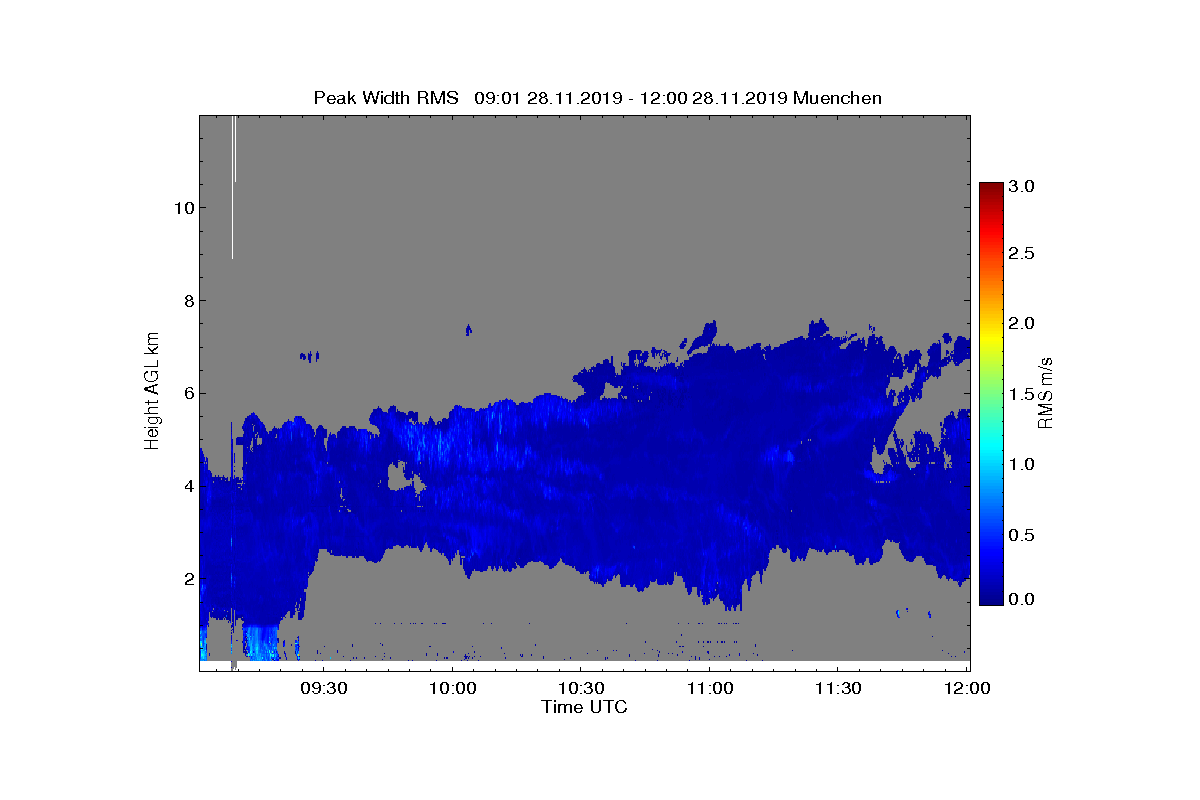Viewport: 1200px width, 800px height.
Task: Click the white vertical streak near 9 km
Action: point(233,187)
